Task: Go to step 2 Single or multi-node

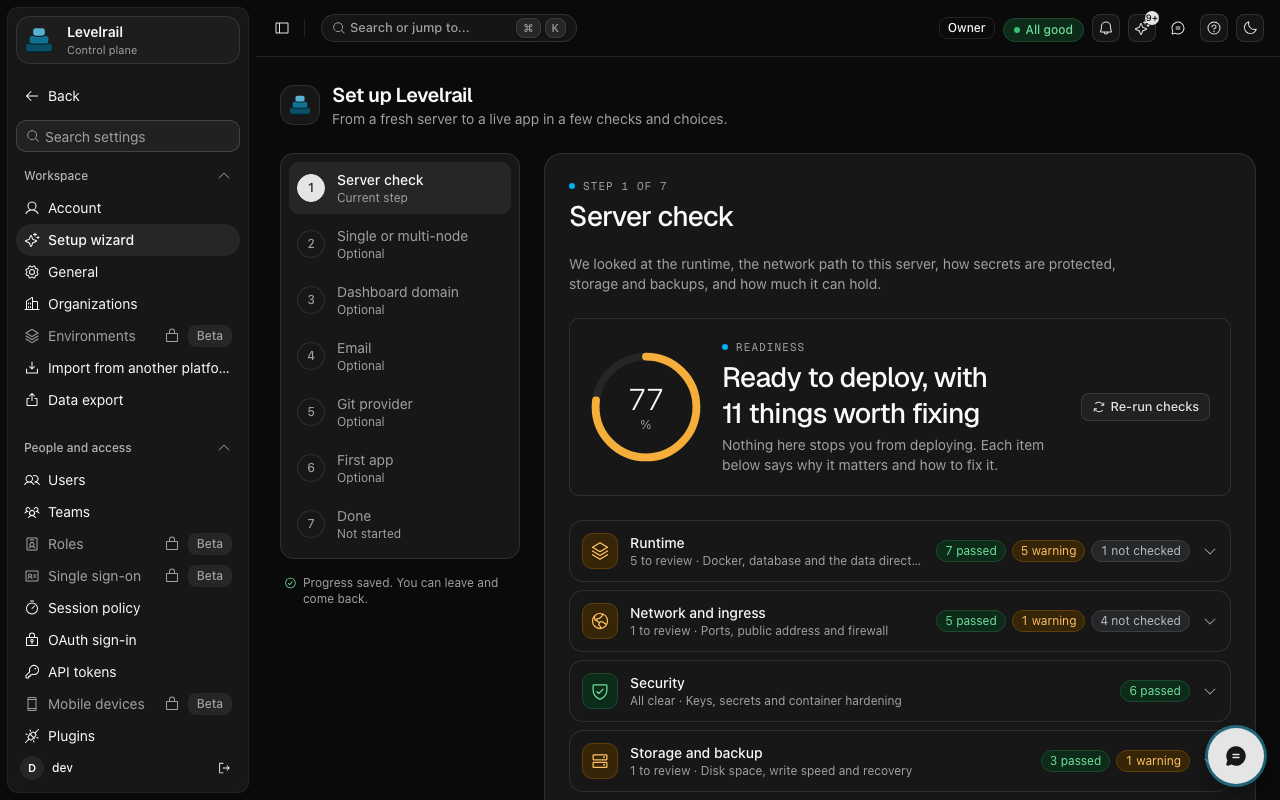Action: pyautogui.click(x=400, y=244)
